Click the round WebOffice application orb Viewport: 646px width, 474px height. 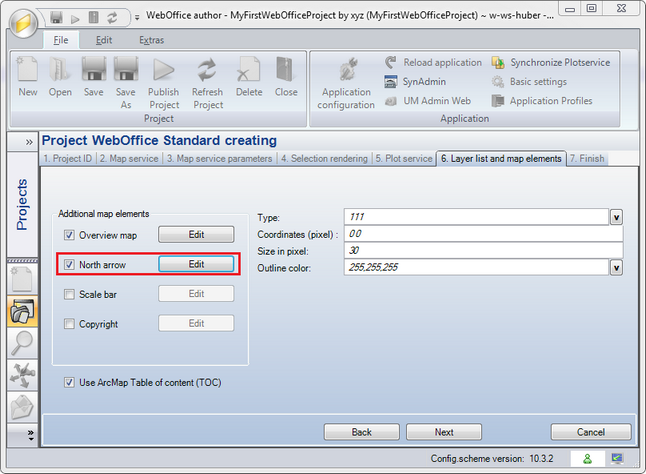click(23, 23)
